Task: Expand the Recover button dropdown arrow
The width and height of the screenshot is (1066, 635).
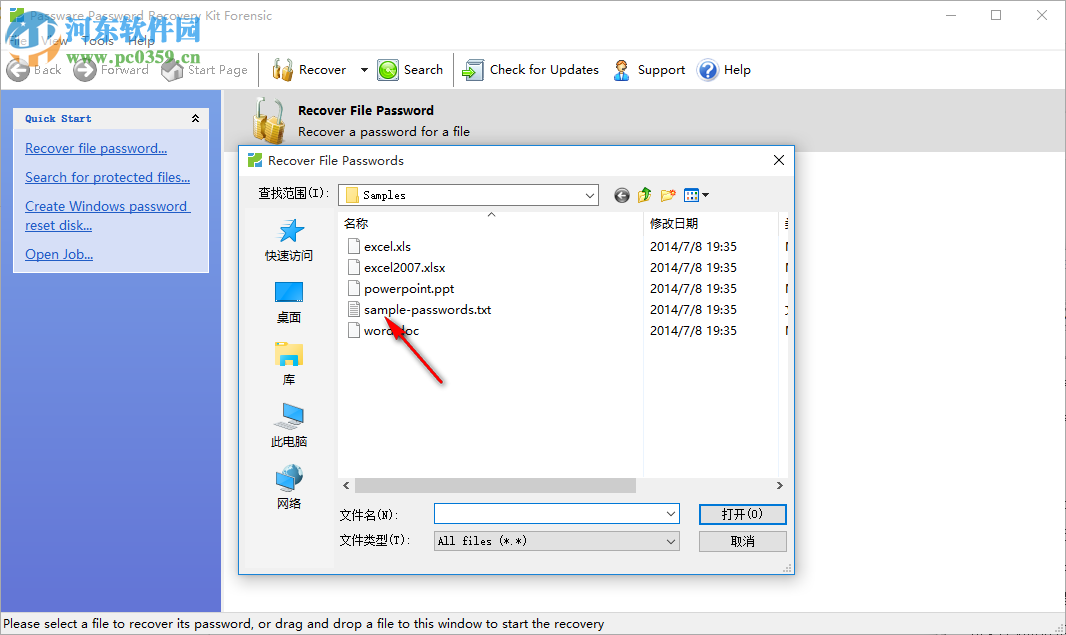Action: click(x=364, y=69)
